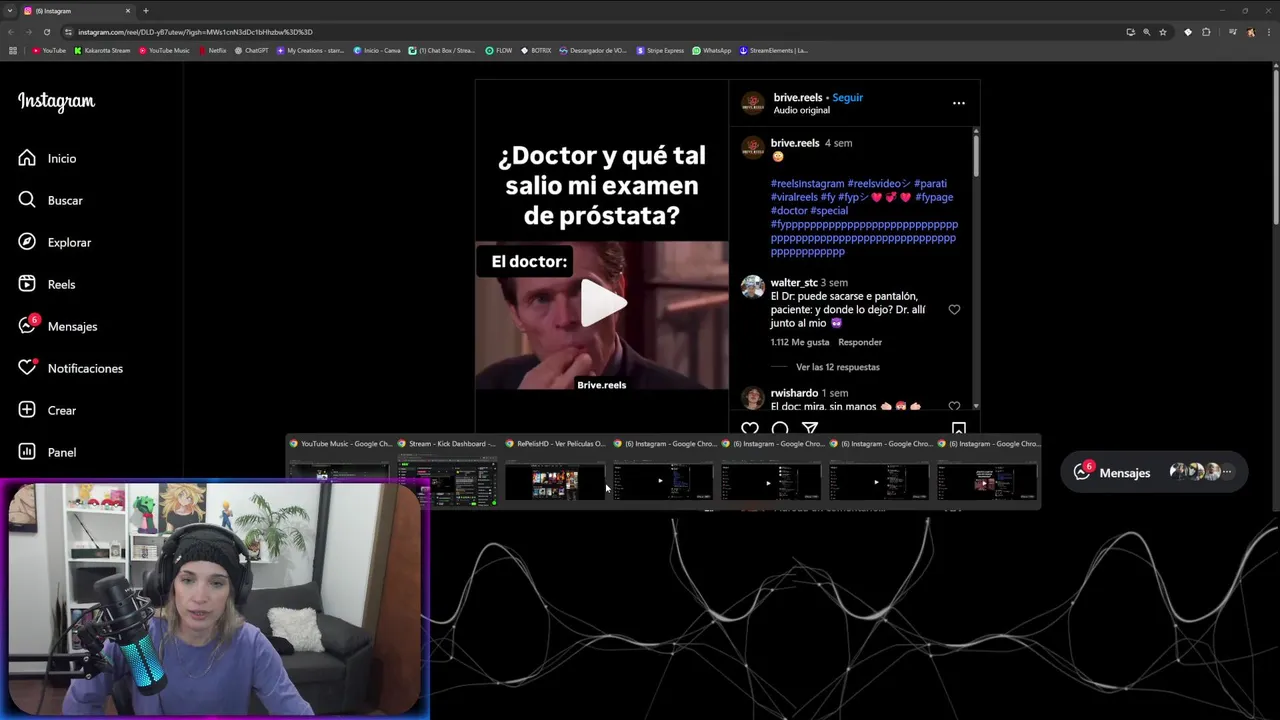Image resolution: width=1280 pixels, height=720 pixels.
Task: Open the apps grid in bookmarks bar
Action: coord(13,50)
